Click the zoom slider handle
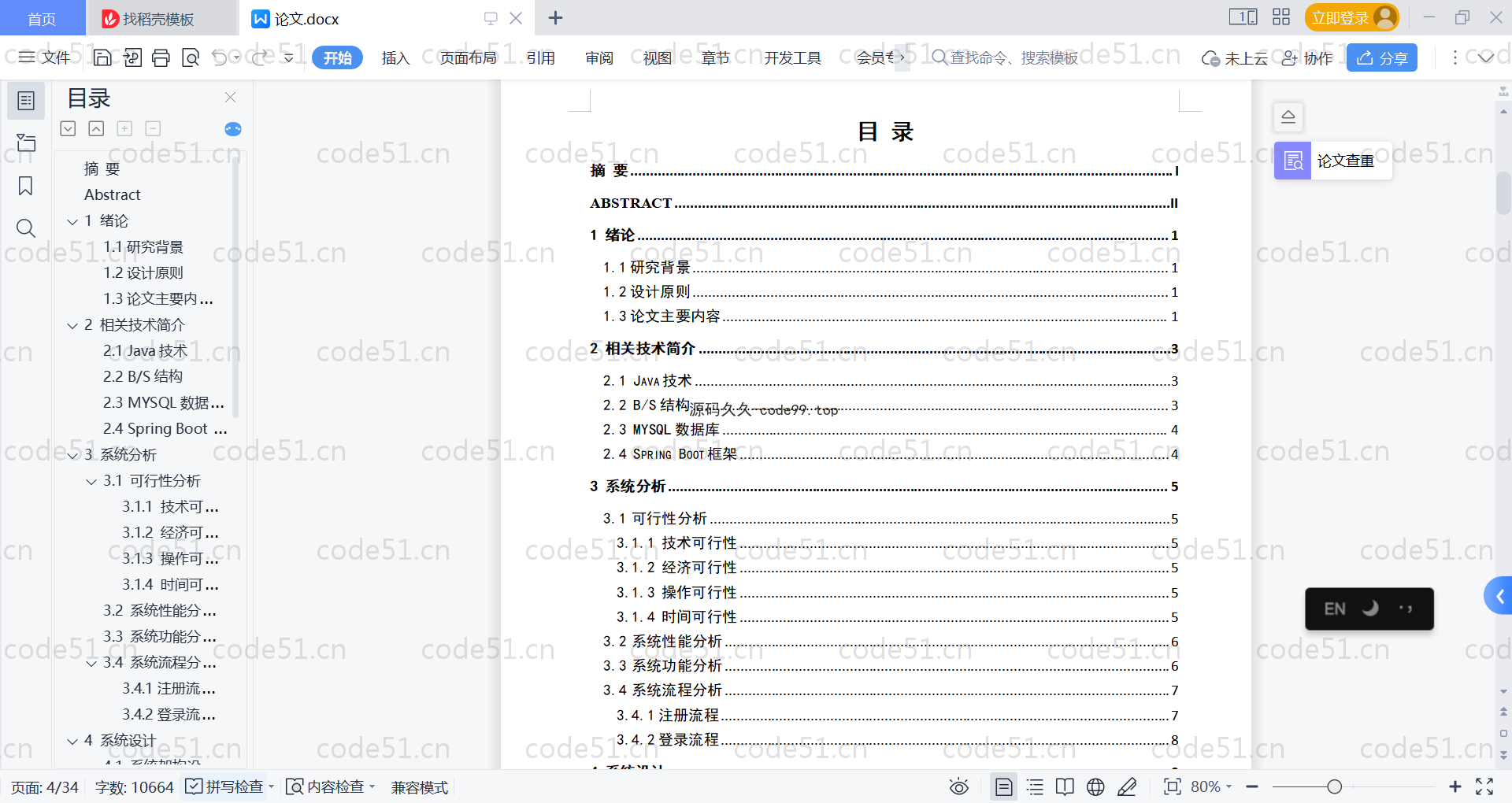The height and width of the screenshot is (803, 1512). pos(1334,786)
